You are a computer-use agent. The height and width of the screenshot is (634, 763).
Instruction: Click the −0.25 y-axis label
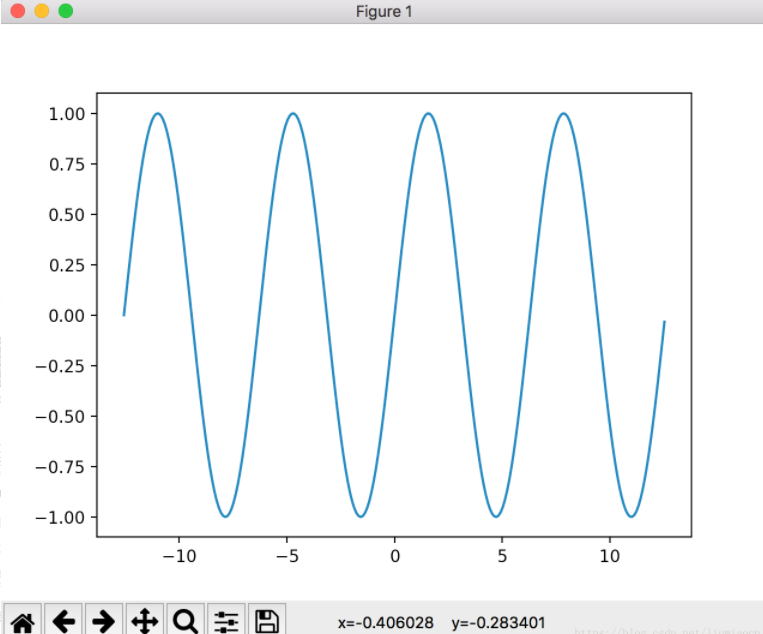click(60, 366)
